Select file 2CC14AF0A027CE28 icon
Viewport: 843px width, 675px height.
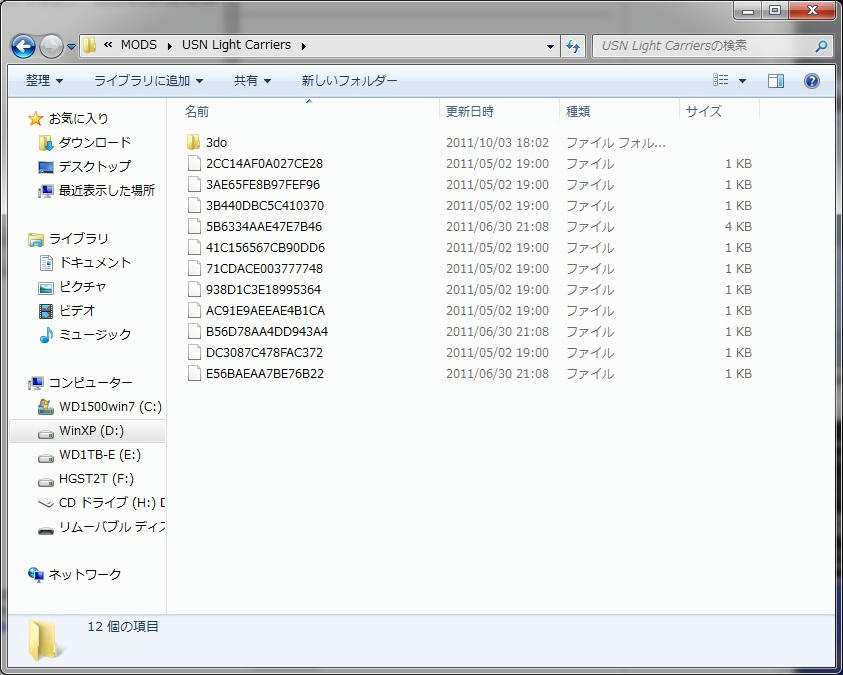click(x=194, y=163)
